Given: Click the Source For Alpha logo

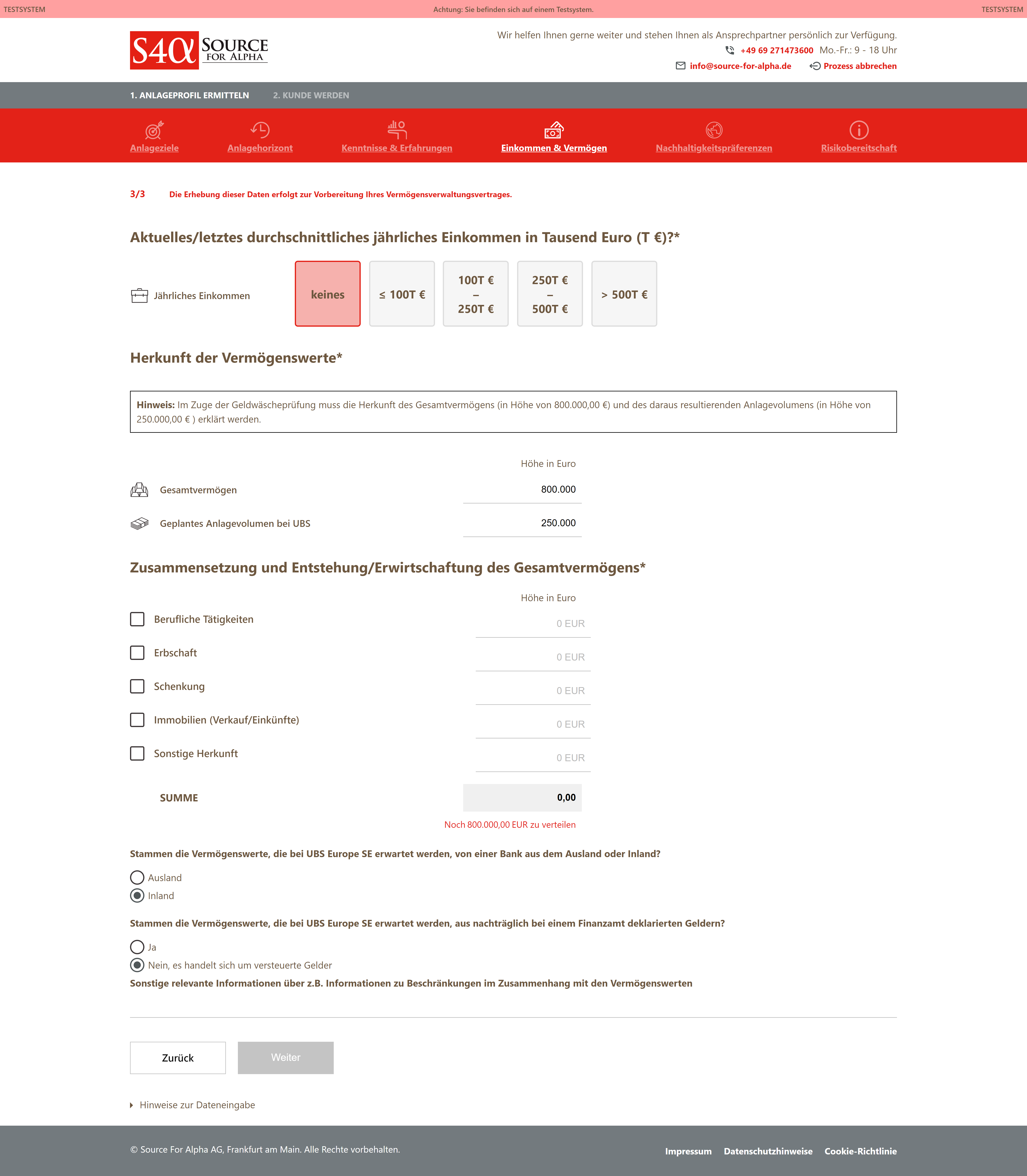Looking at the screenshot, I should point(199,51).
